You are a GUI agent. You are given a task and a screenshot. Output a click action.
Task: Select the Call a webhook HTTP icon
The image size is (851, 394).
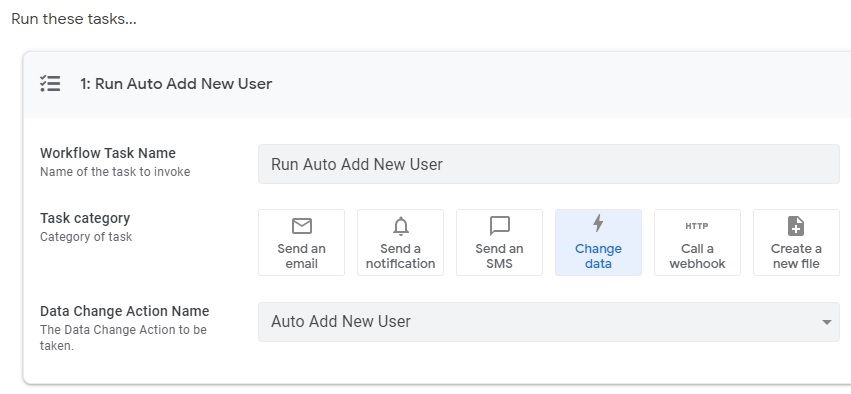click(x=697, y=226)
